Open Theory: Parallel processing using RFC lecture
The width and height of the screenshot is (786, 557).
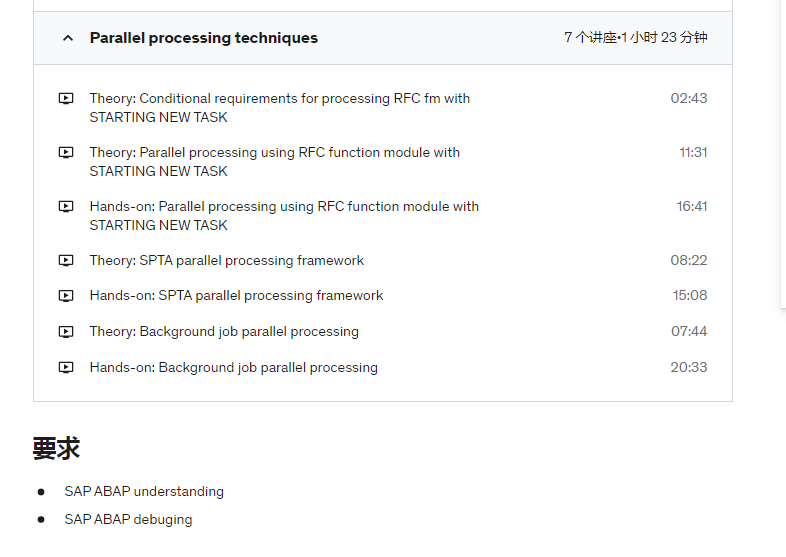[275, 162]
